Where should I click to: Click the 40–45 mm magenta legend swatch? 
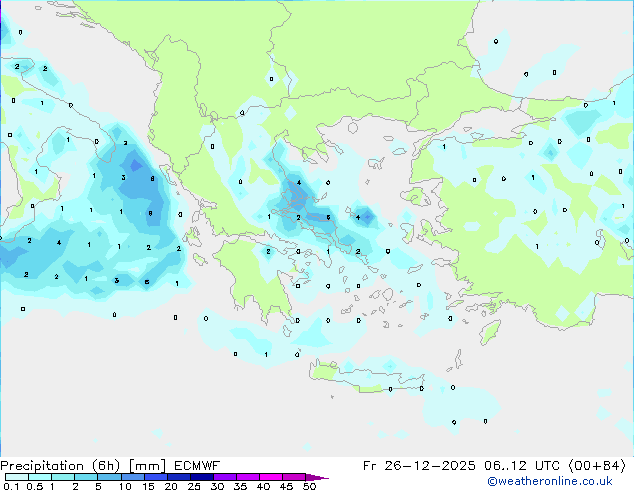271,477
